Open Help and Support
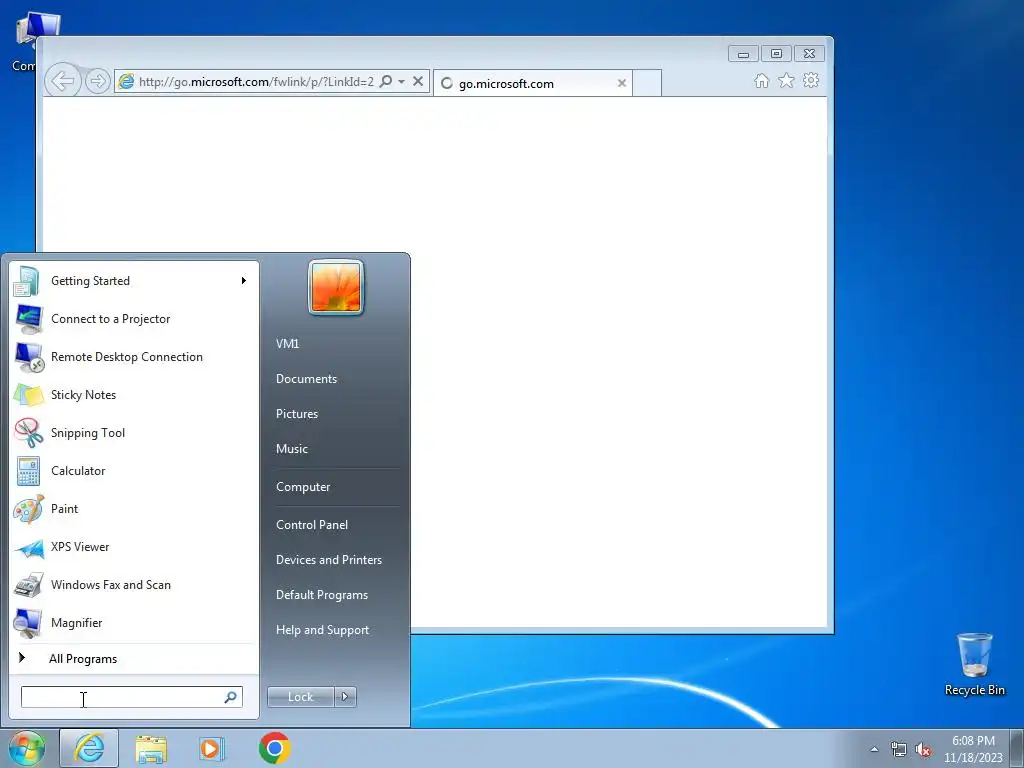The height and width of the screenshot is (768, 1024). point(322,630)
